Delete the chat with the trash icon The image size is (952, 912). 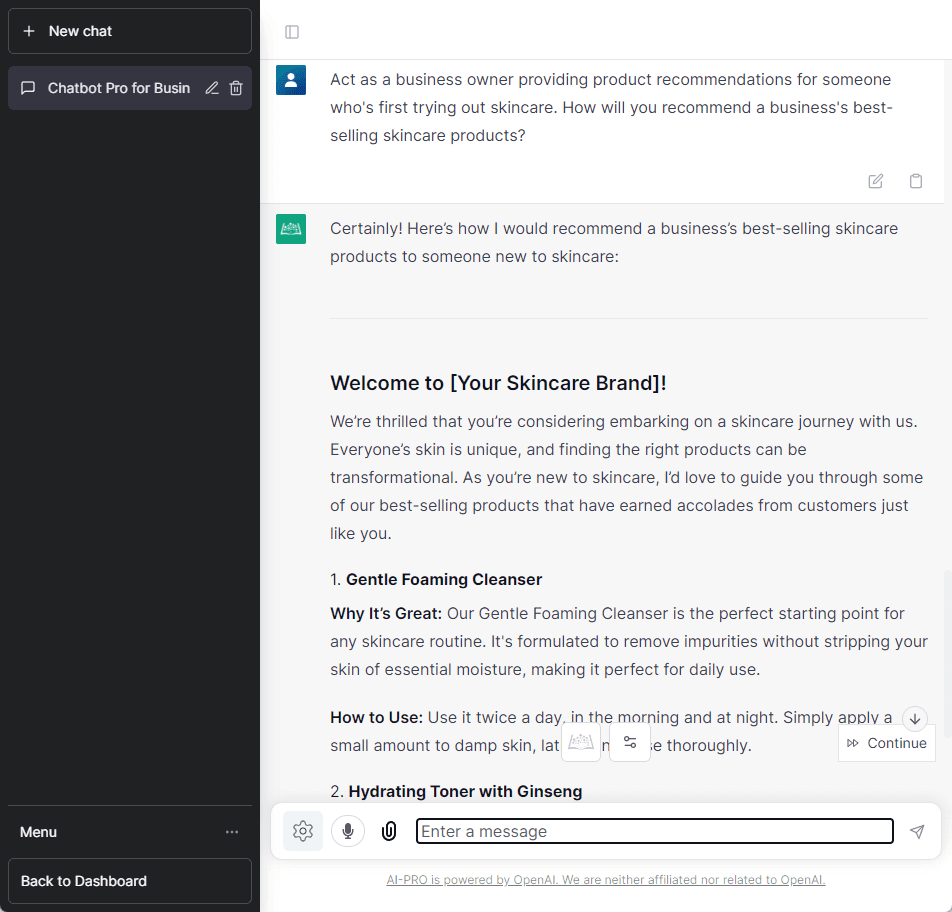[236, 88]
